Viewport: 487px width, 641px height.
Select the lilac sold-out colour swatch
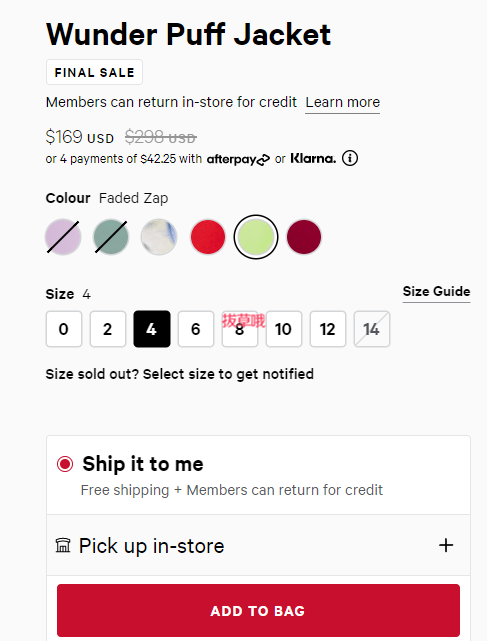tap(63, 237)
